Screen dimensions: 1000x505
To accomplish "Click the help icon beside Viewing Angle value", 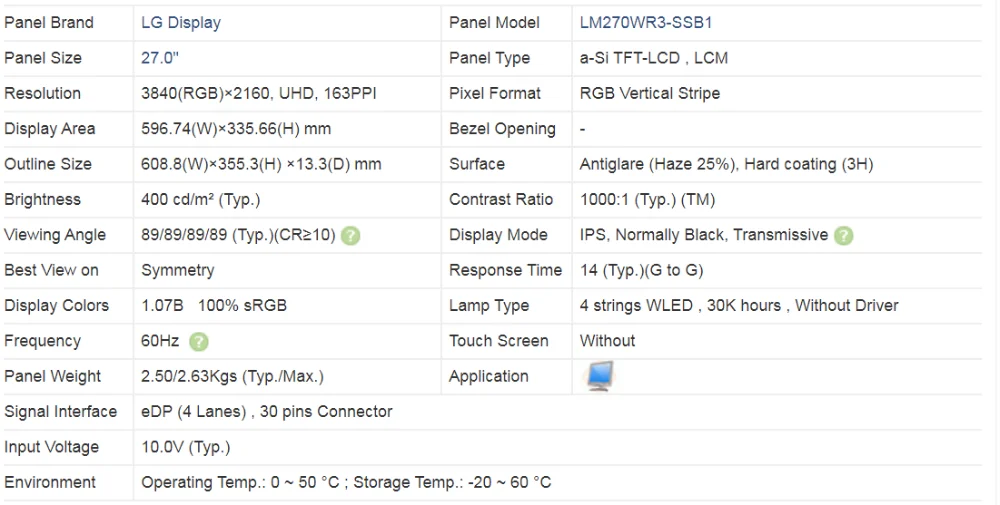I will pyautogui.click(x=351, y=236).
